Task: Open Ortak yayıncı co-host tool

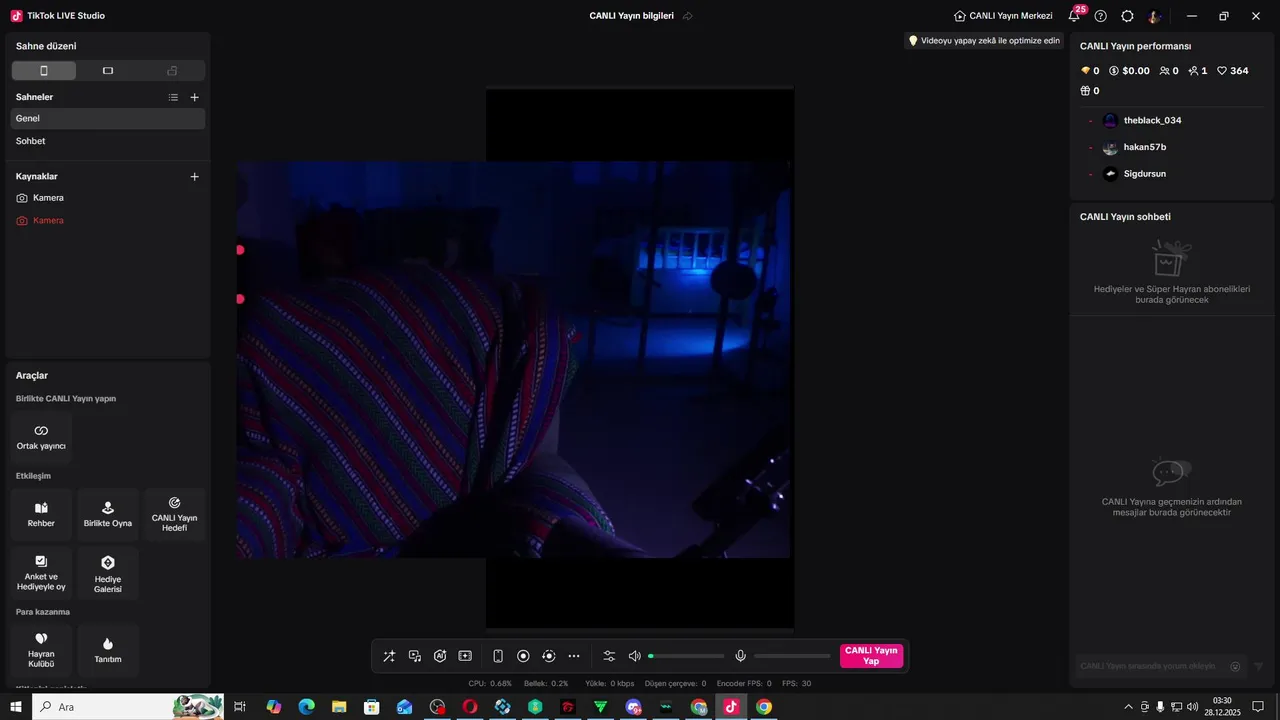Action: coord(41,437)
